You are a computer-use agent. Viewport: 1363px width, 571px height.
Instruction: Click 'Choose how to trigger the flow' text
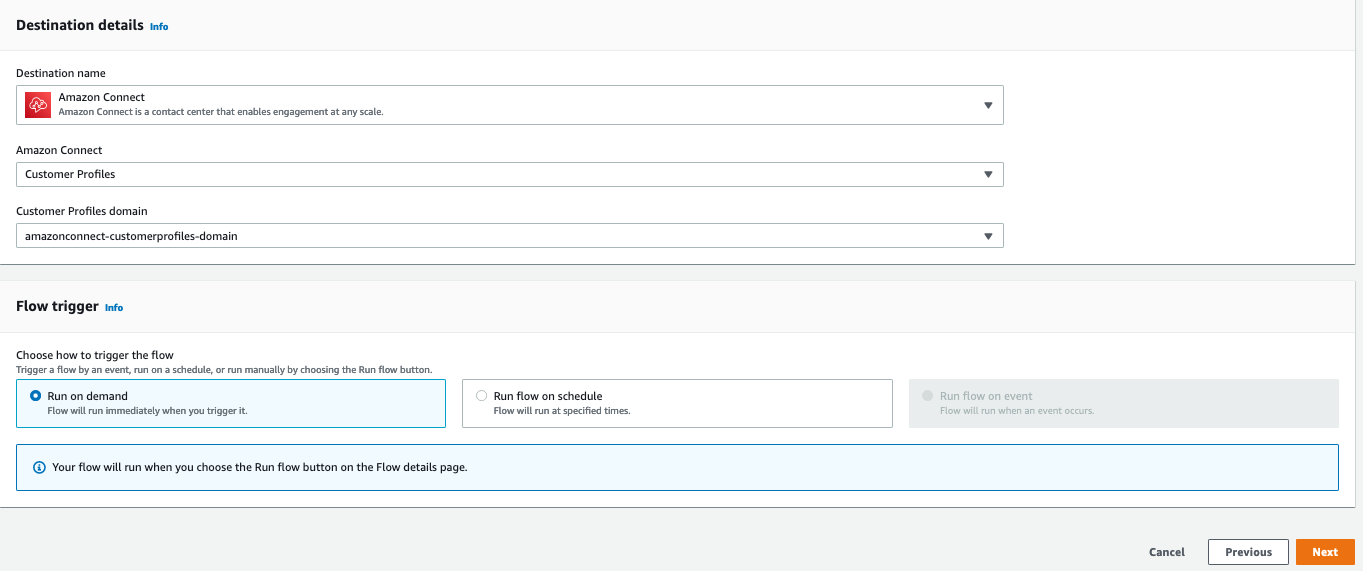(95, 355)
